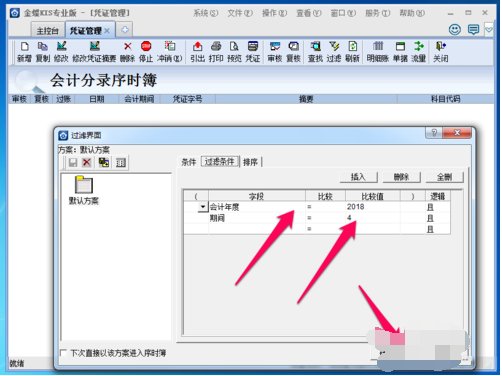Image resolution: width=502 pixels, height=376 pixels.
Task: Open the 查看 menu
Action: tap(309, 13)
